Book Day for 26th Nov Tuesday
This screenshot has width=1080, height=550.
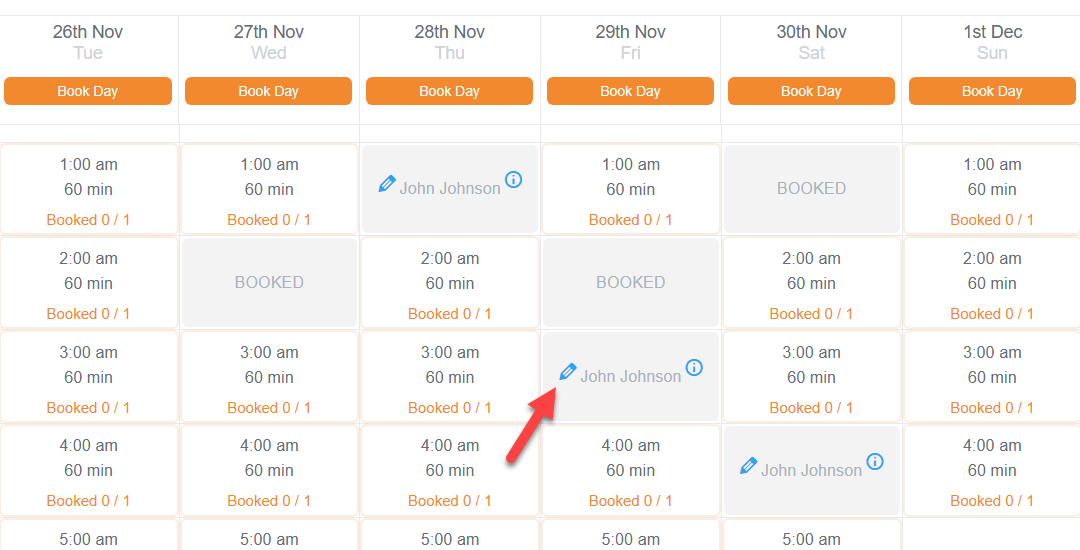88,91
